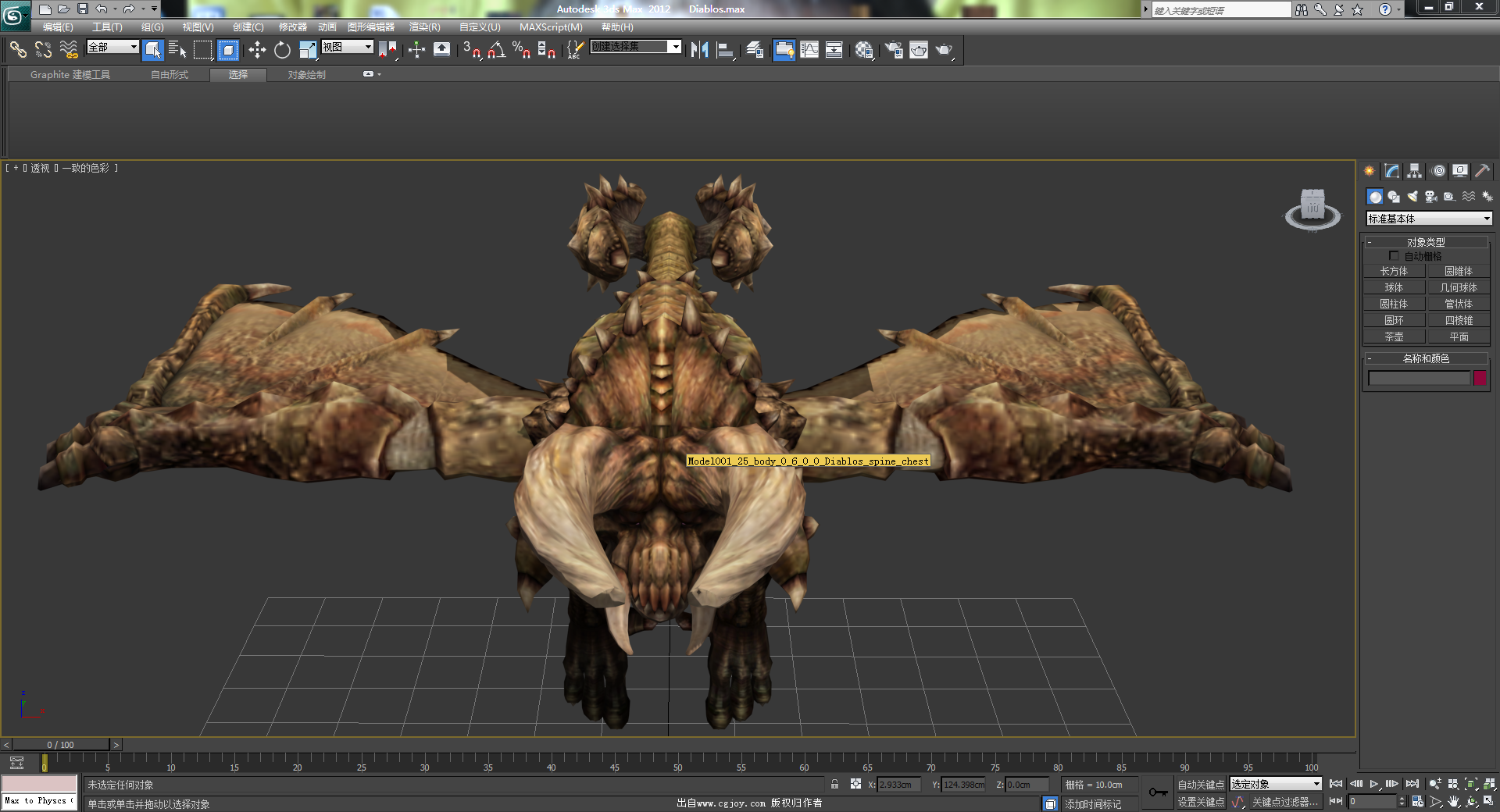Activate the Select Object tool
The width and height of the screenshot is (1500, 812).
(153, 50)
